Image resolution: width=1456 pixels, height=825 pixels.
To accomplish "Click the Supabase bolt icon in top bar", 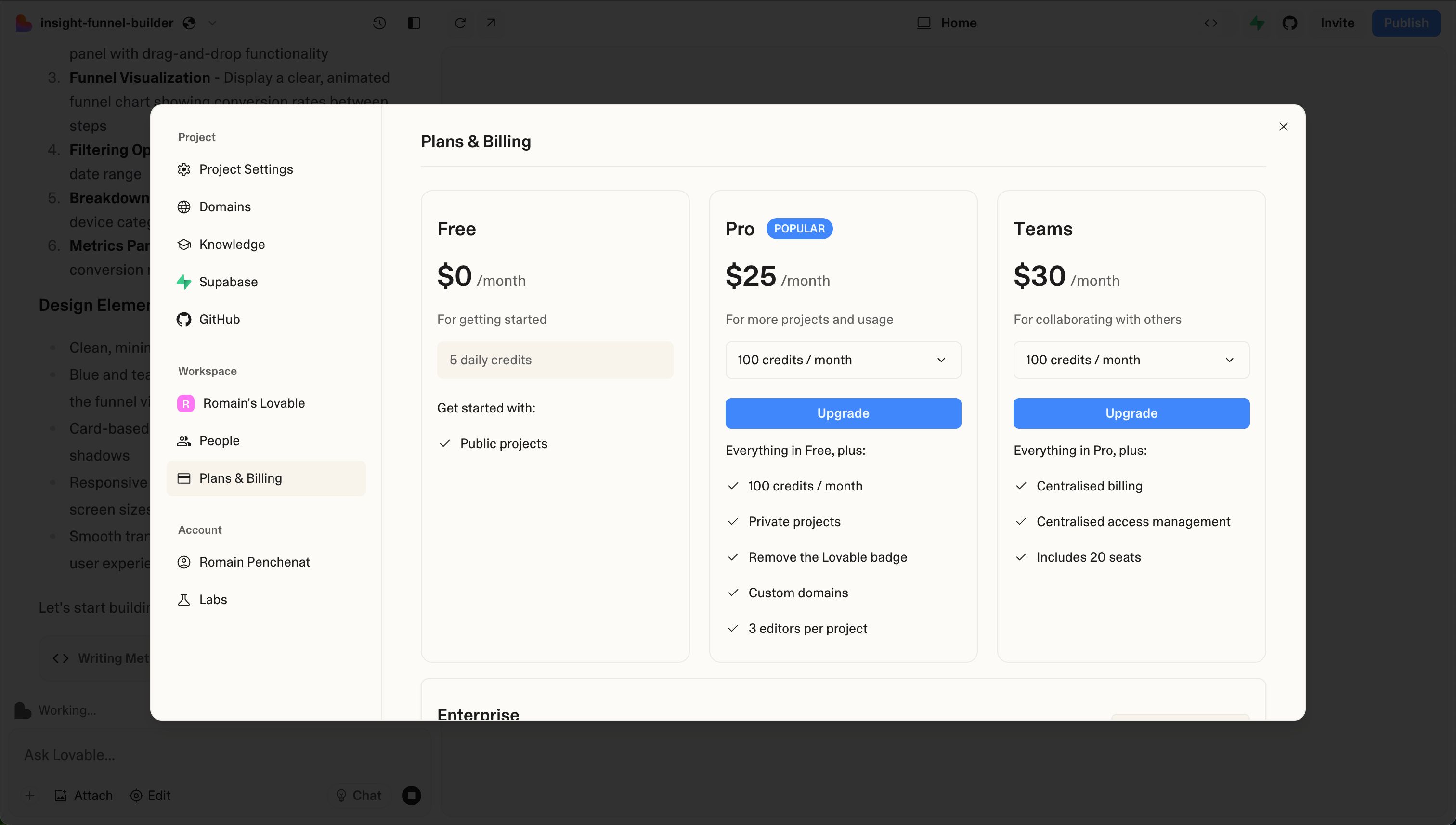I will point(1257,23).
